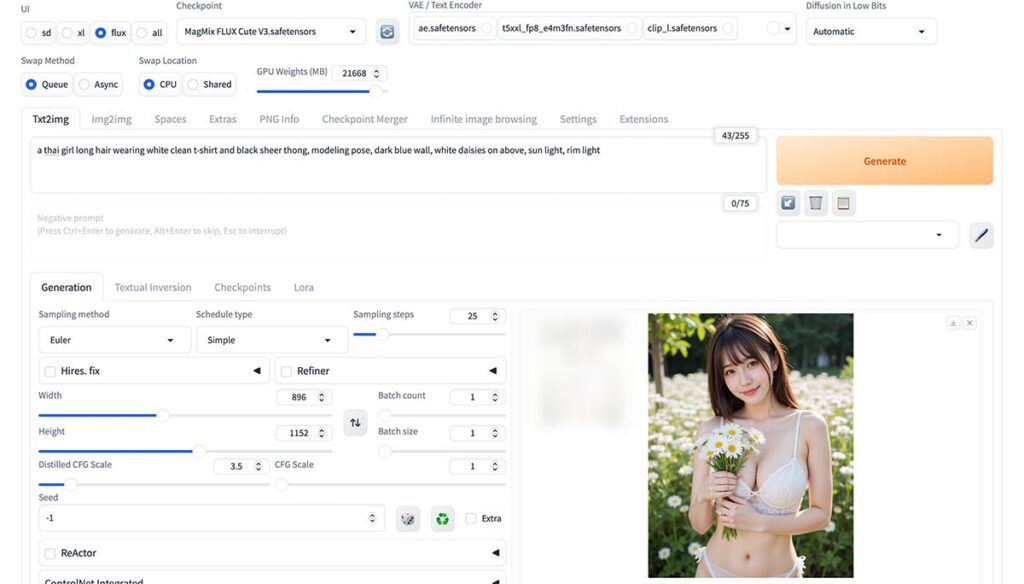
Task: Click the Seed input field
Action: point(211,518)
